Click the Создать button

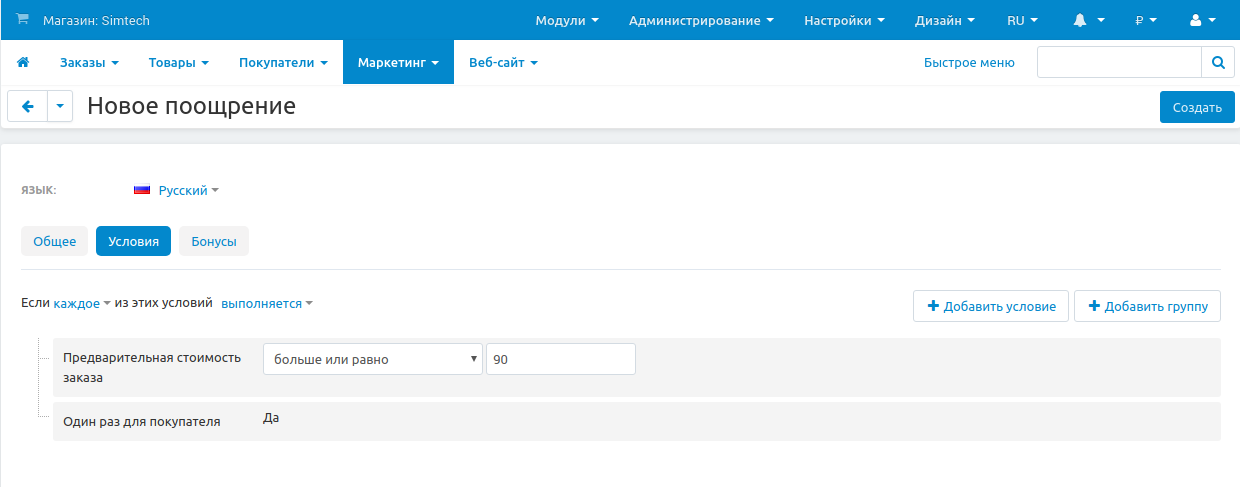[1197, 107]
